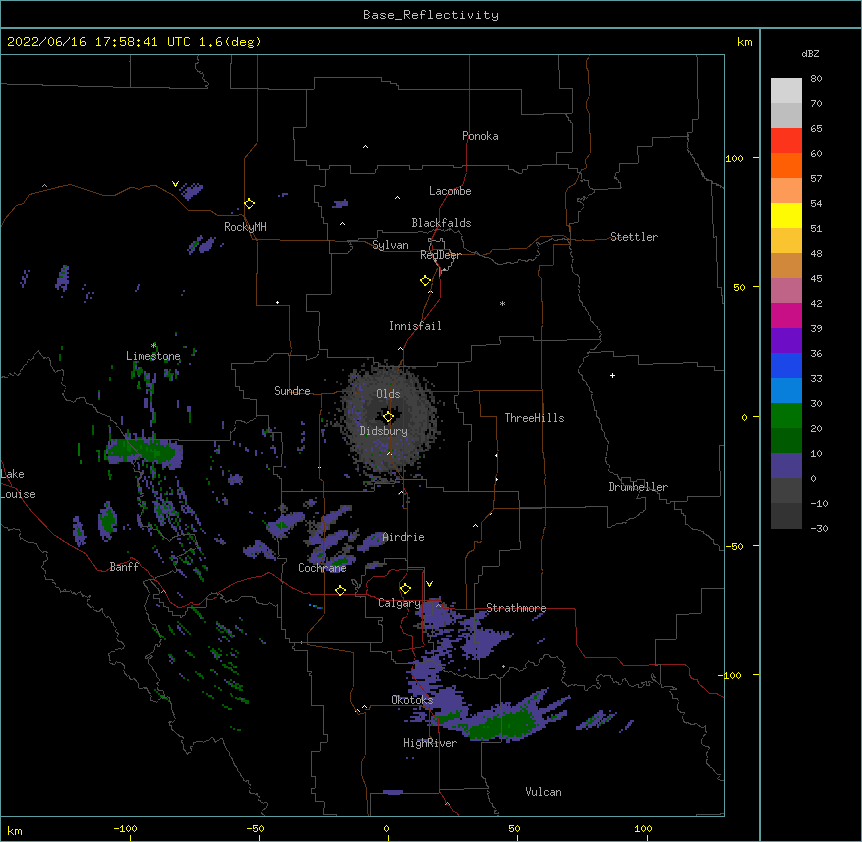Click the yellow diamond marker below Cochrane
862x842 pixels.
(x=340, y=590)
